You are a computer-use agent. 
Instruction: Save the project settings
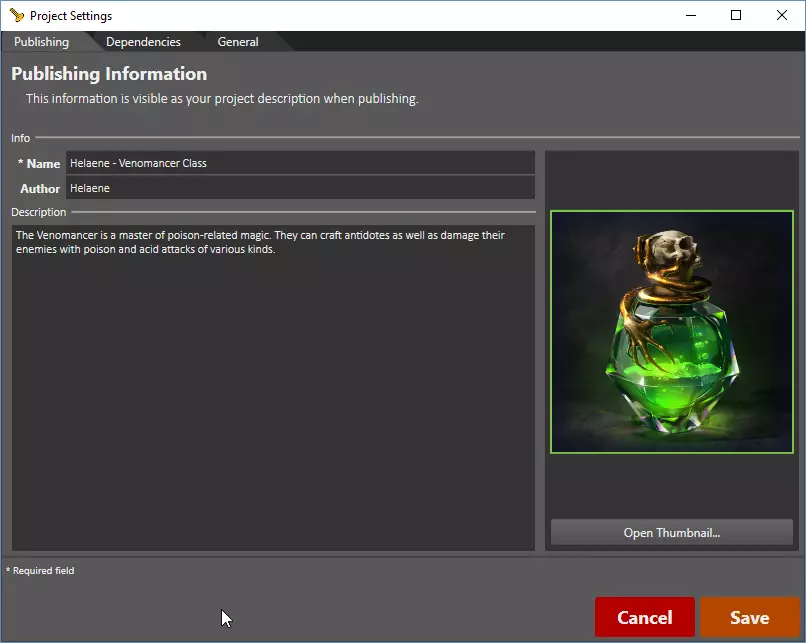[x=749, y=617]
